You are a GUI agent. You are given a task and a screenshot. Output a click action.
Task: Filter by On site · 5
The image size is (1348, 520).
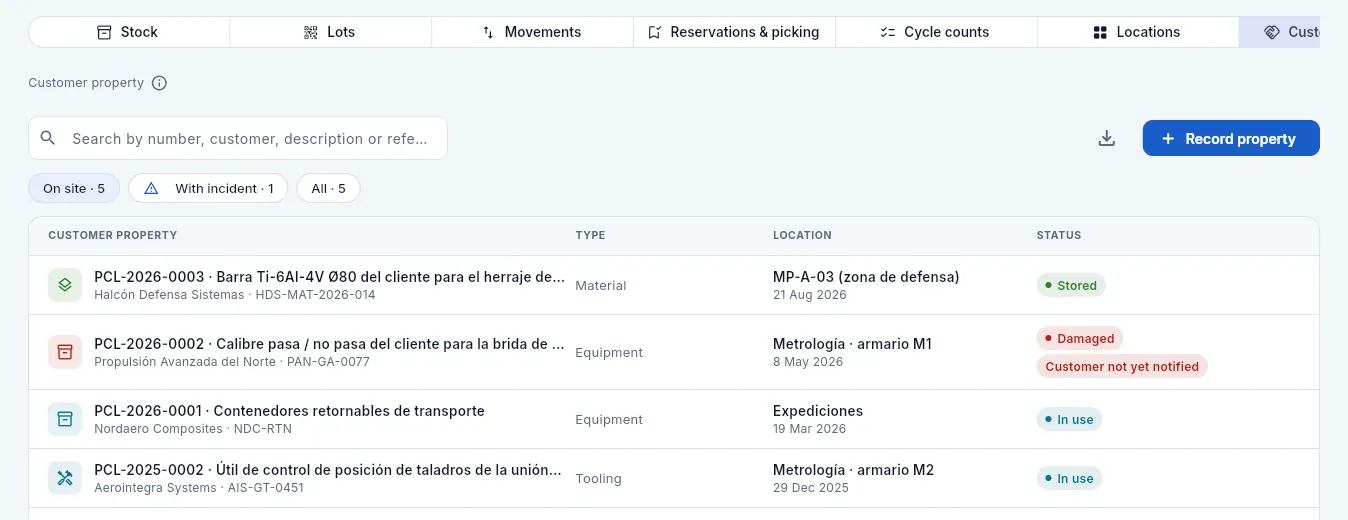pos(74,188)
